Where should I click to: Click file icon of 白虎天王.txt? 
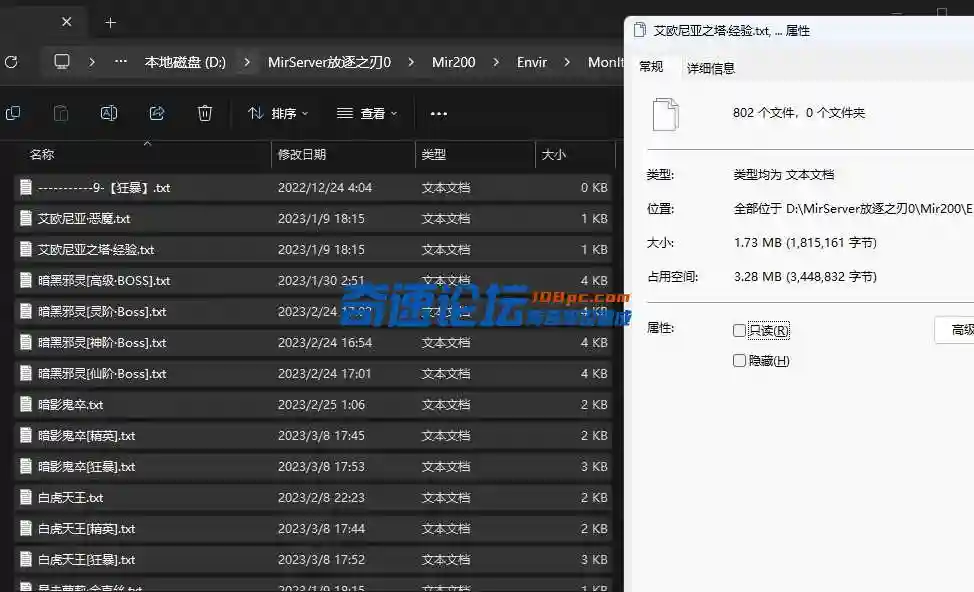click(25, 498)
